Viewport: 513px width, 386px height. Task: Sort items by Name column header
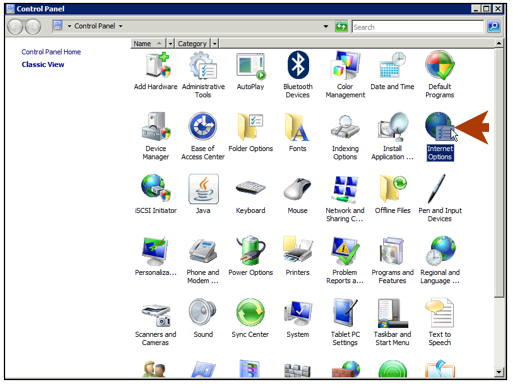pos(148,44)
